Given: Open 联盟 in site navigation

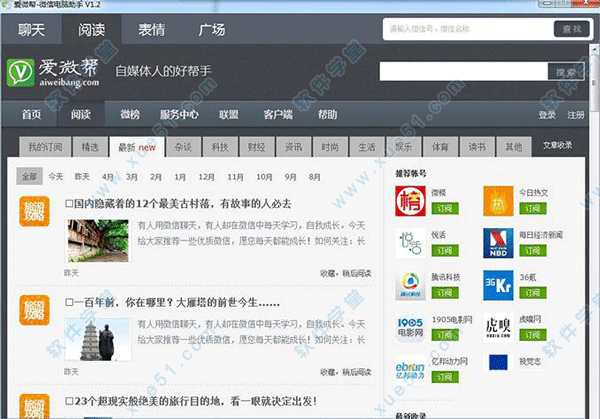Looking at the screenshot, I should coord(229,114).
